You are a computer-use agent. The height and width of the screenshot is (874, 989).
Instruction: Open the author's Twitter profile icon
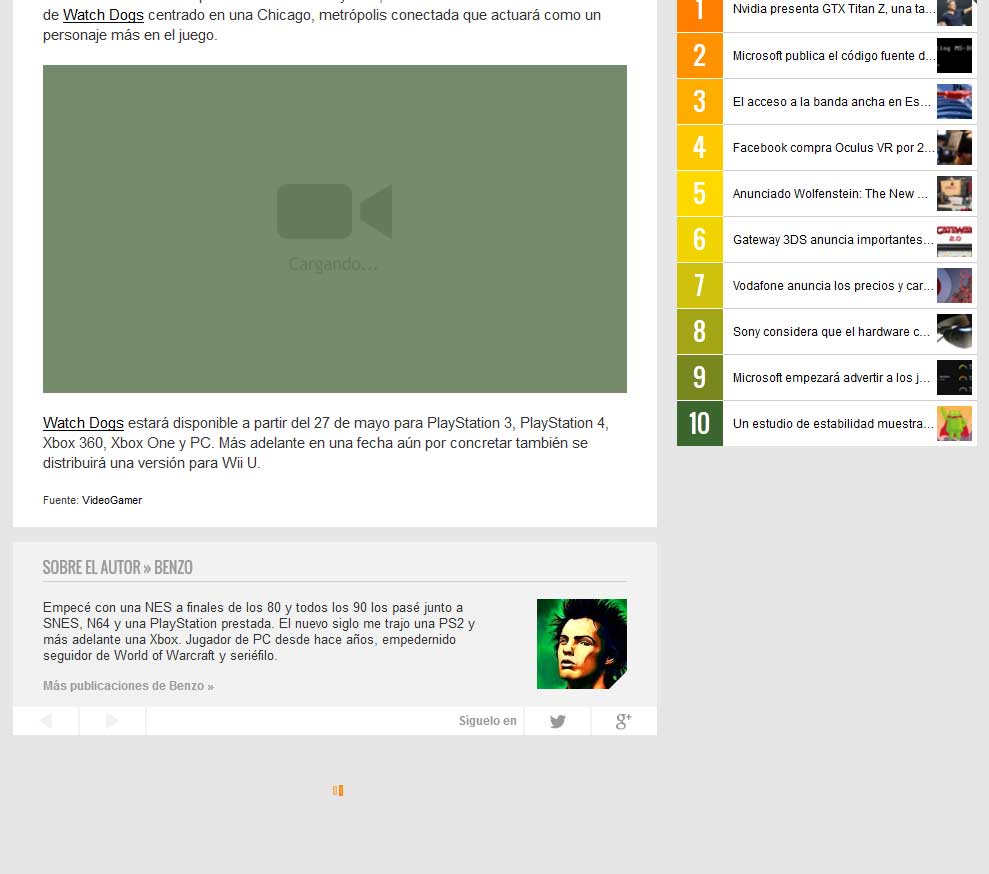click(558, 721)
